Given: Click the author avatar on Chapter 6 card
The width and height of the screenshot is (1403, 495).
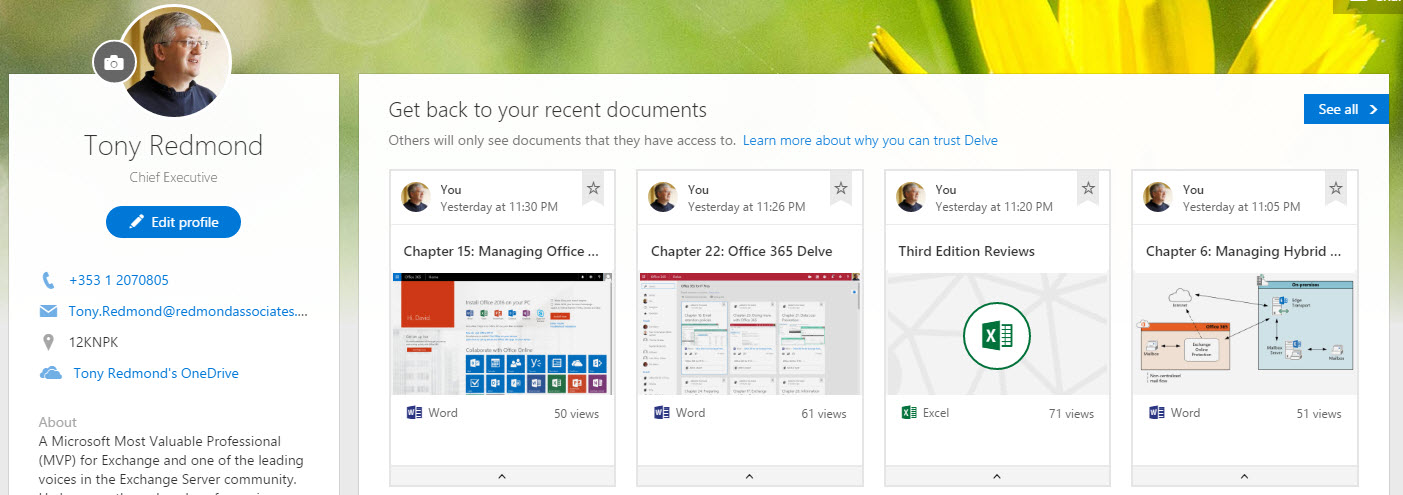Looking at the screenshot, I should point(1159,197).
